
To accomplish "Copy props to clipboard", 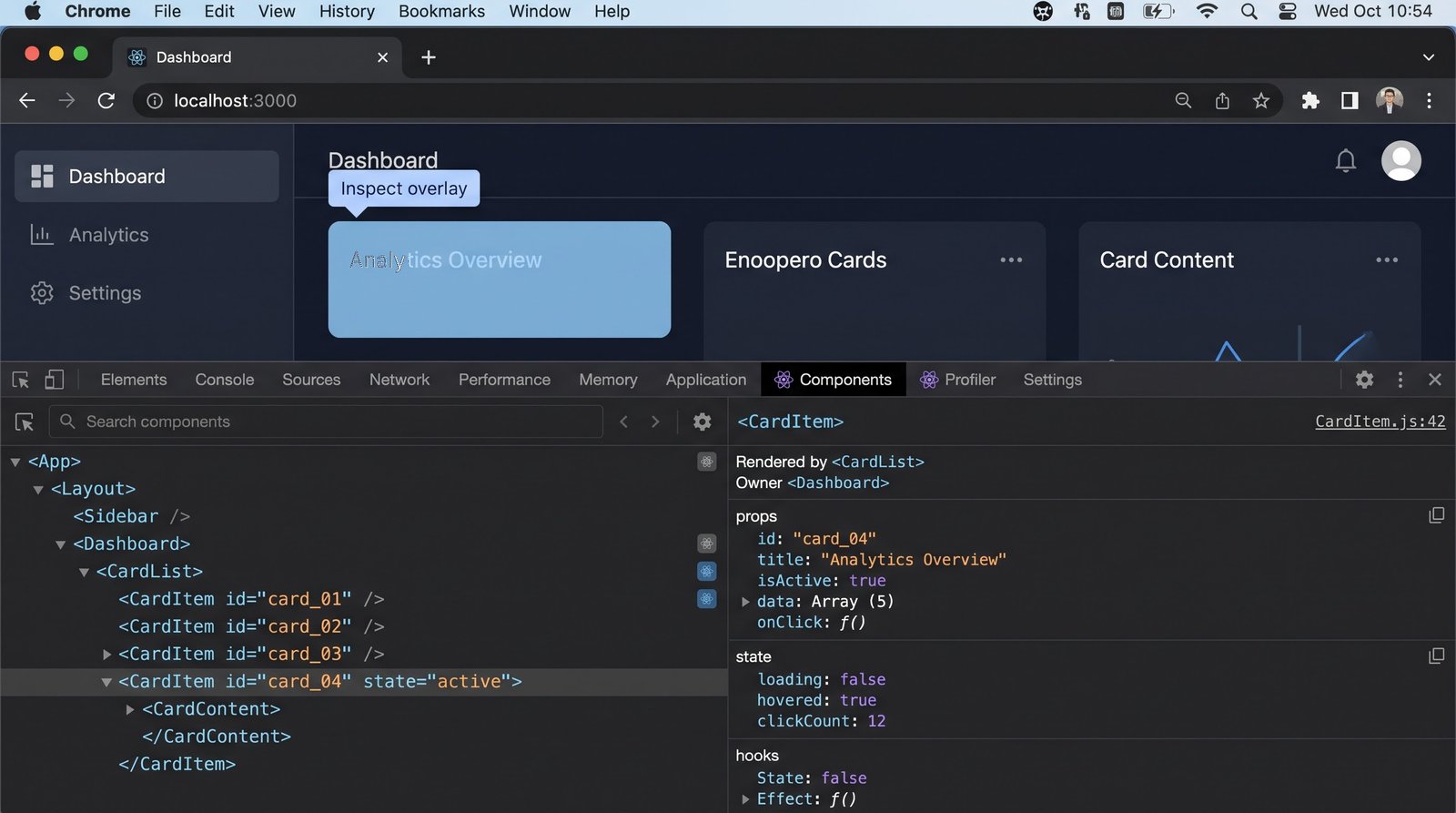I will click(1436, 515).
